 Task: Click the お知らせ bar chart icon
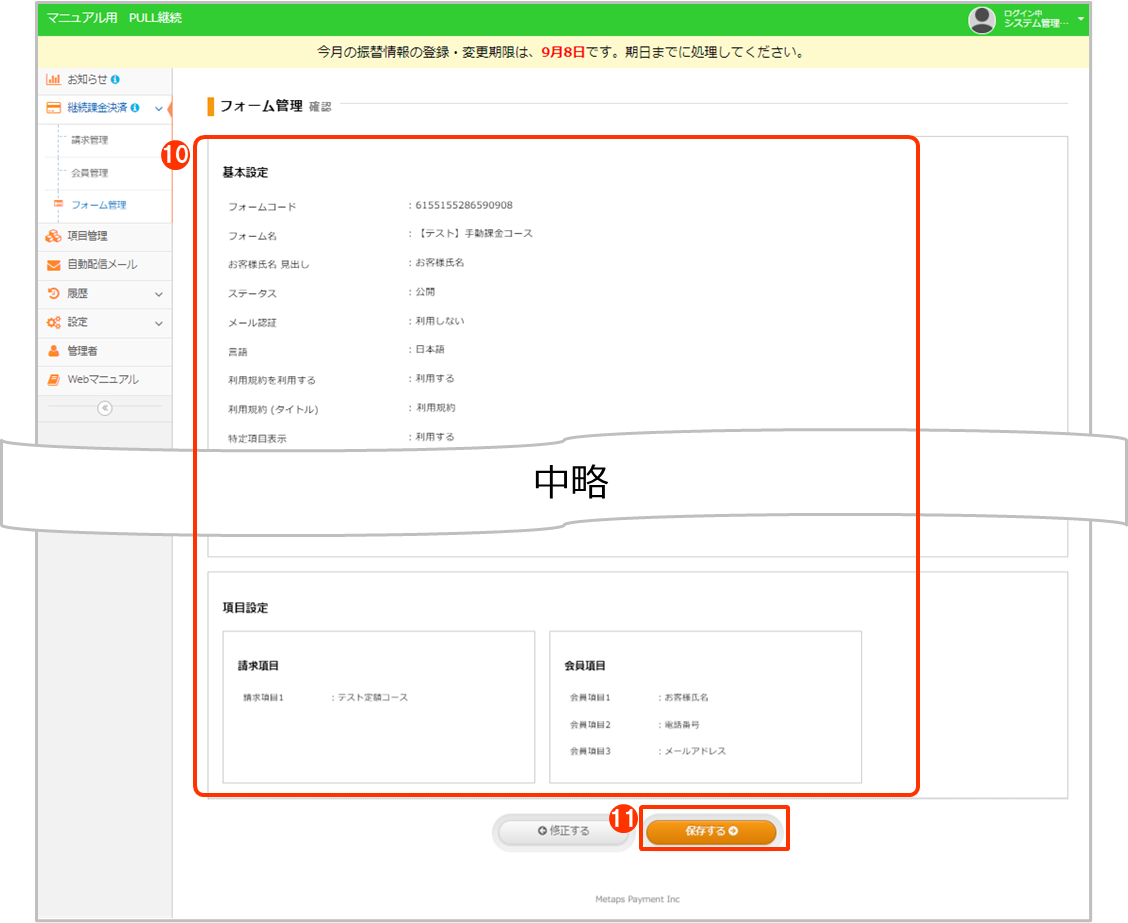pyautogui.click(x=54, y=79)
